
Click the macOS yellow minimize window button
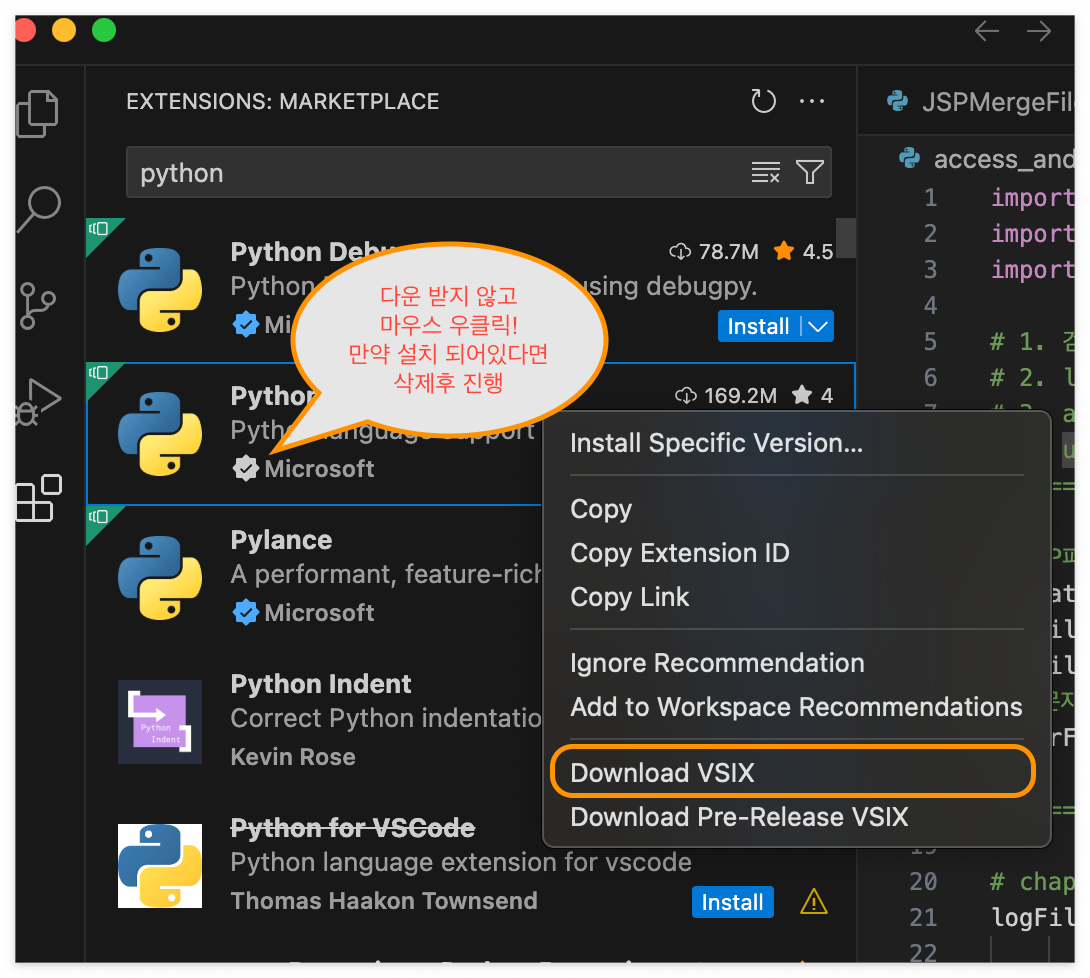click(x=64, y=31)
